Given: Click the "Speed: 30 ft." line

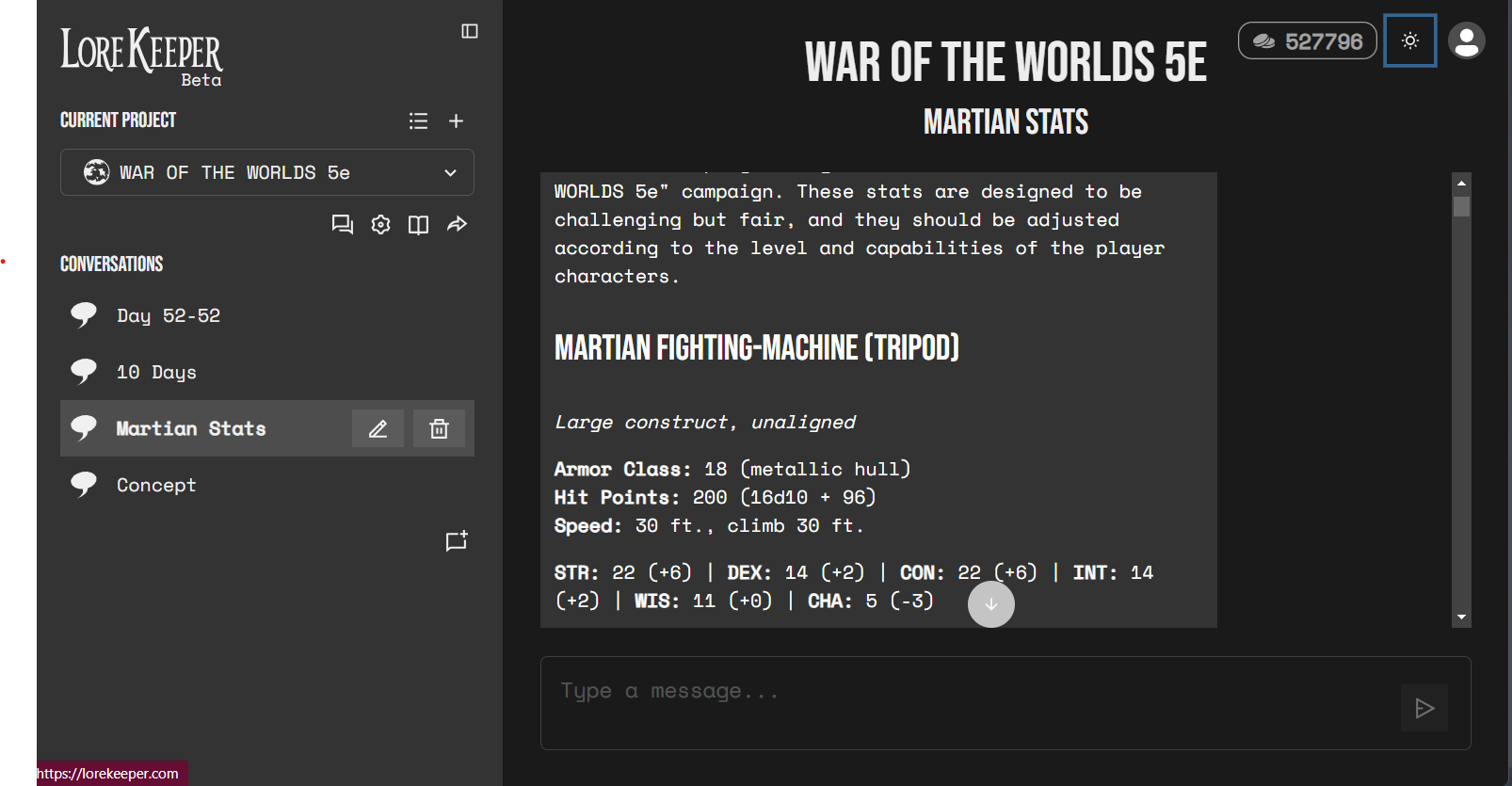Looking at the screenshot, I should 709,525.
